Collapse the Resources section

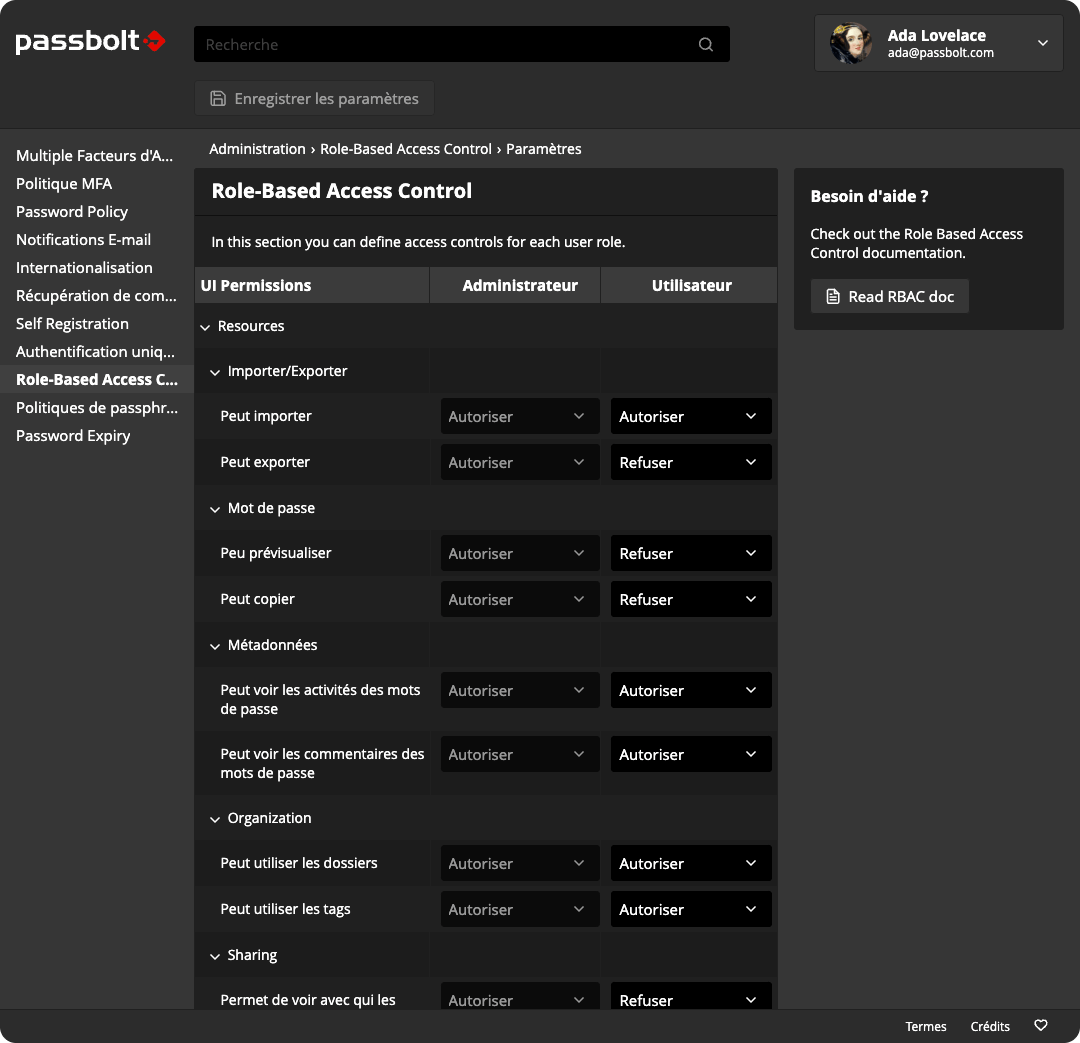tap(205, 327)
